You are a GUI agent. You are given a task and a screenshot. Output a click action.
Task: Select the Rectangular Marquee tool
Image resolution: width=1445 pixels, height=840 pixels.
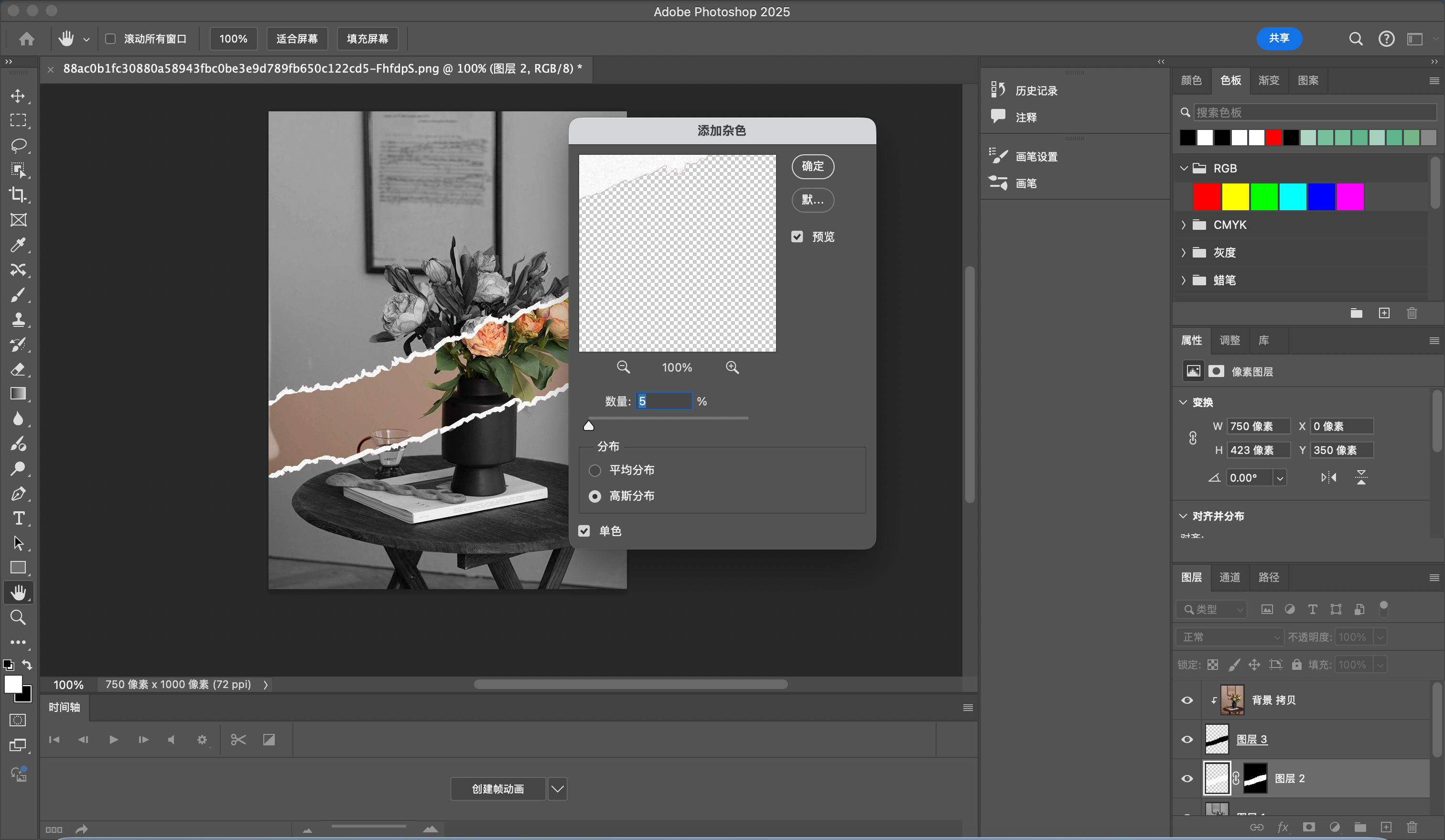(x=18, y=120)
